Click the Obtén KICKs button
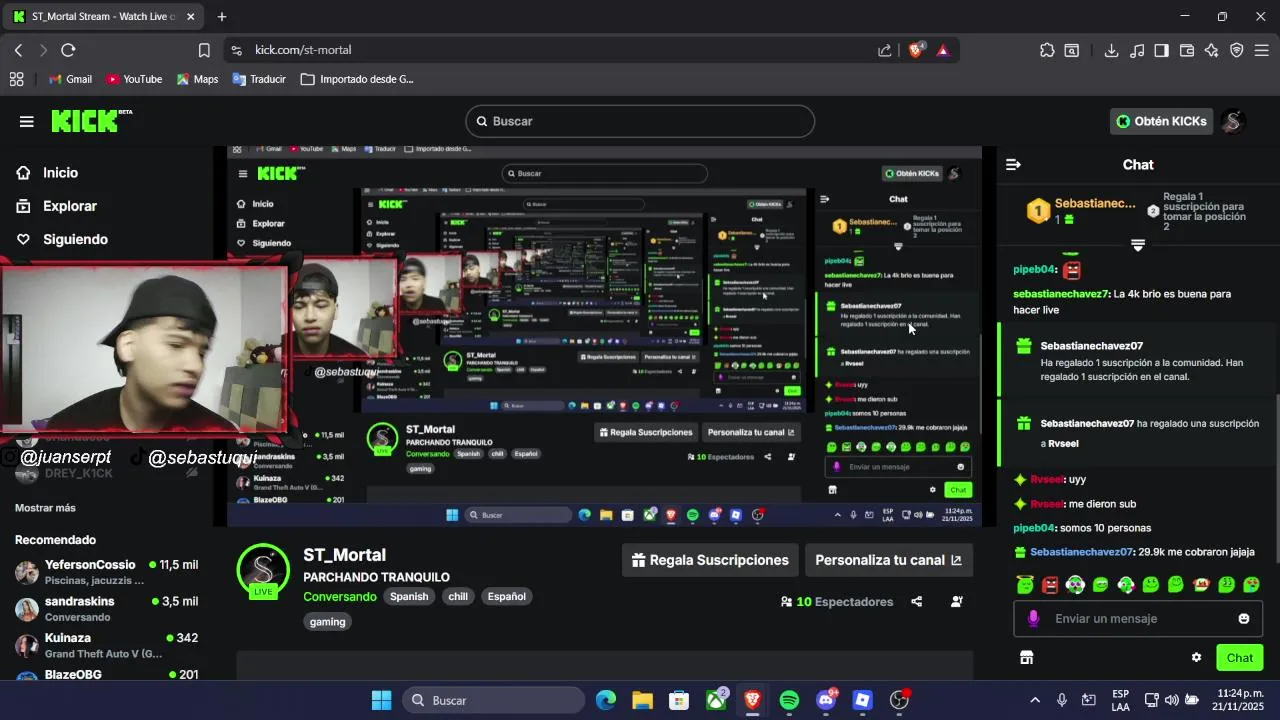 click(x=1161, y=121)
